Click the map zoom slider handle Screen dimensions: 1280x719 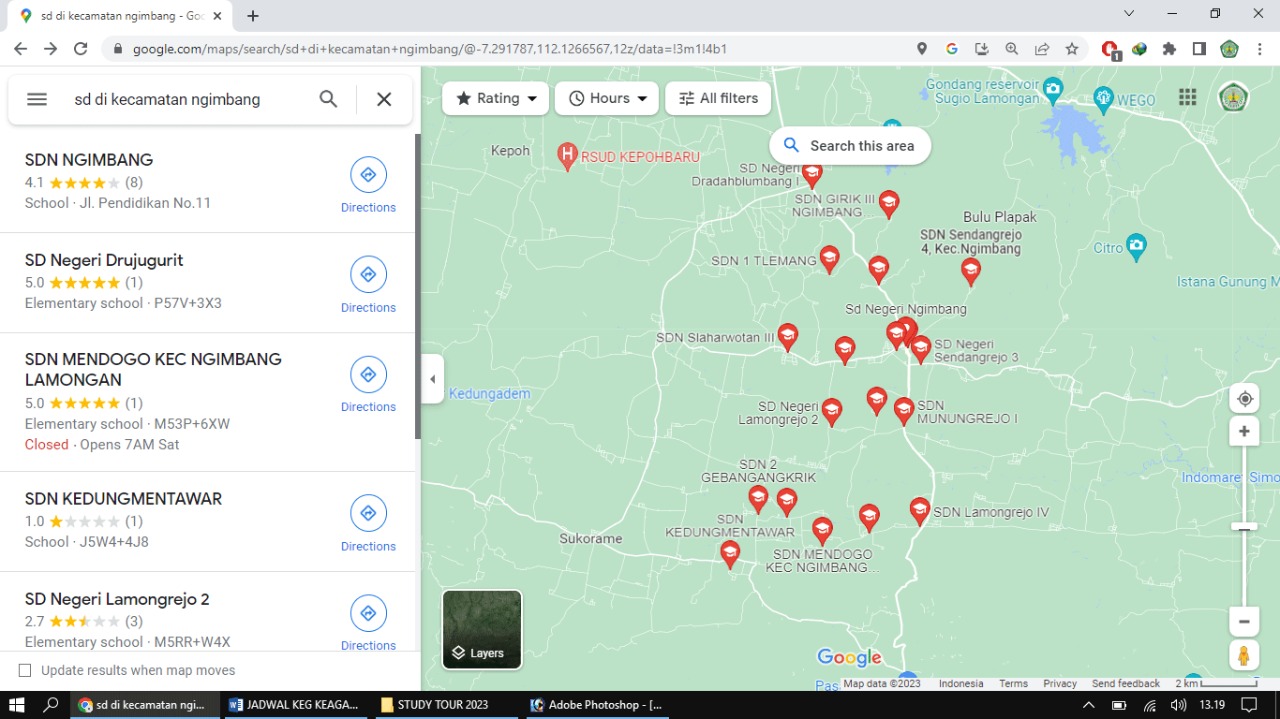tap(1244, 526)
